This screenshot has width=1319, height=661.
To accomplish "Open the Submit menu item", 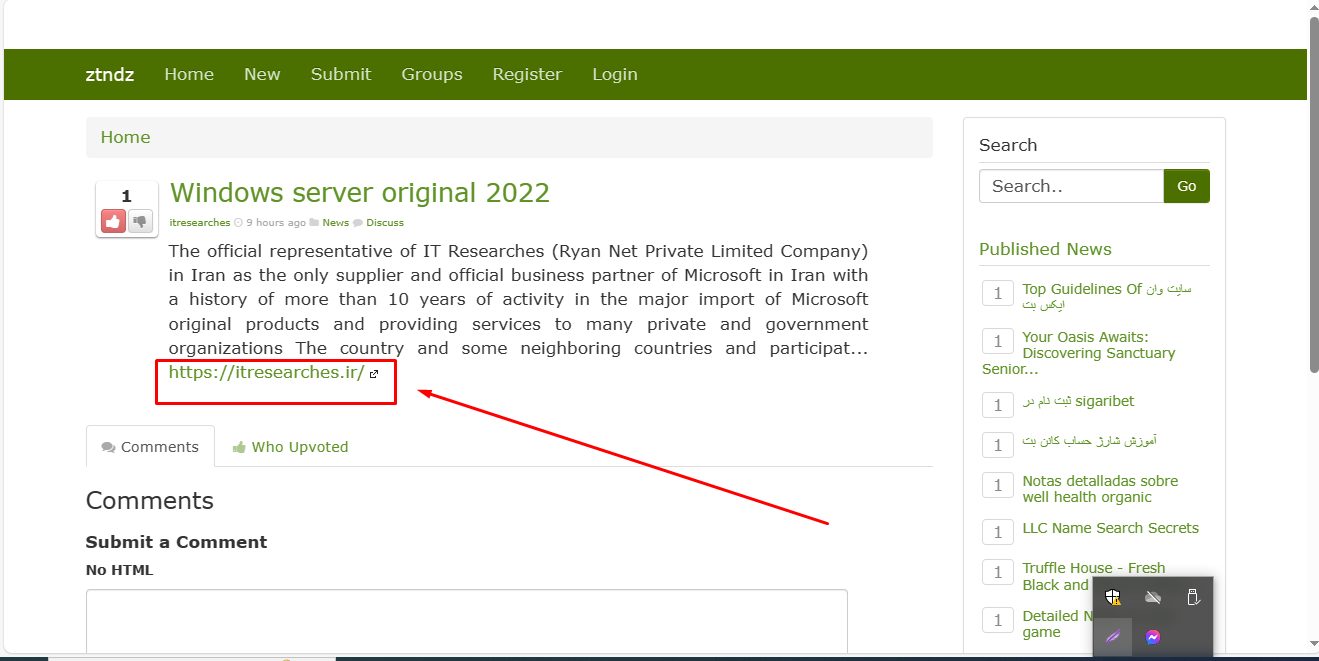I will pyautogui.click(x=341, y=74).
